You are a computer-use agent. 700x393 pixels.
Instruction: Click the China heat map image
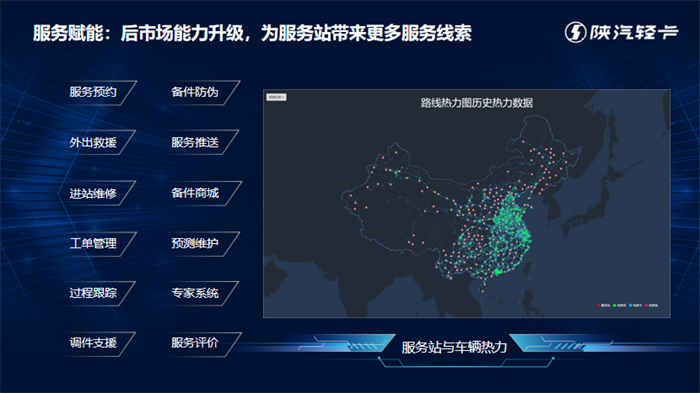pos(467,204)
